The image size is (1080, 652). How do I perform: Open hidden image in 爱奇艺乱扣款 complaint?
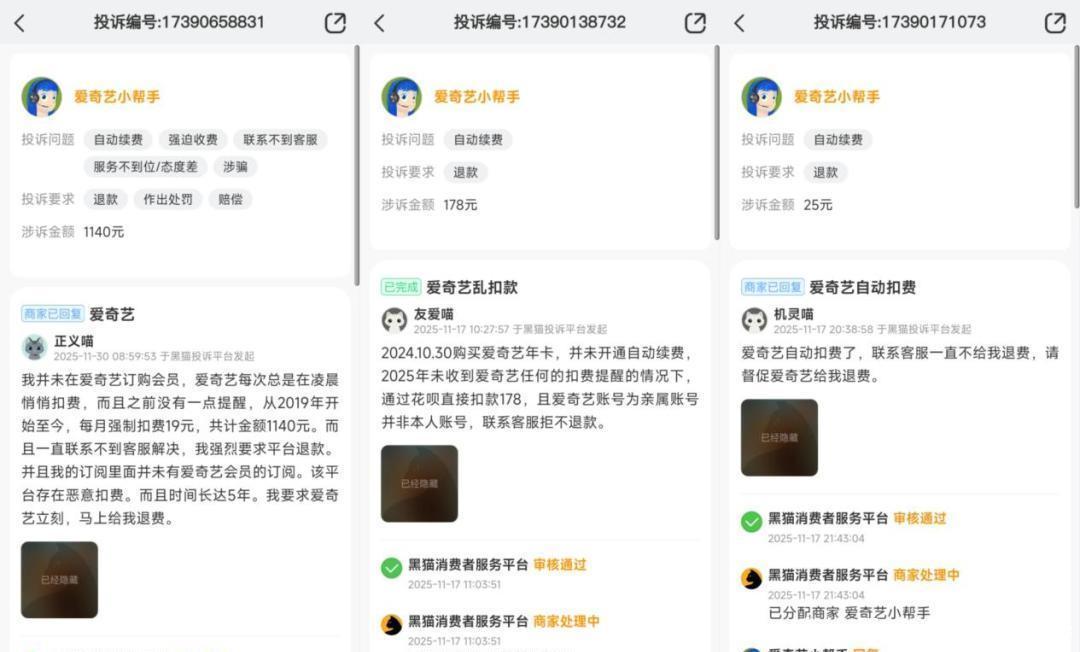419,483
